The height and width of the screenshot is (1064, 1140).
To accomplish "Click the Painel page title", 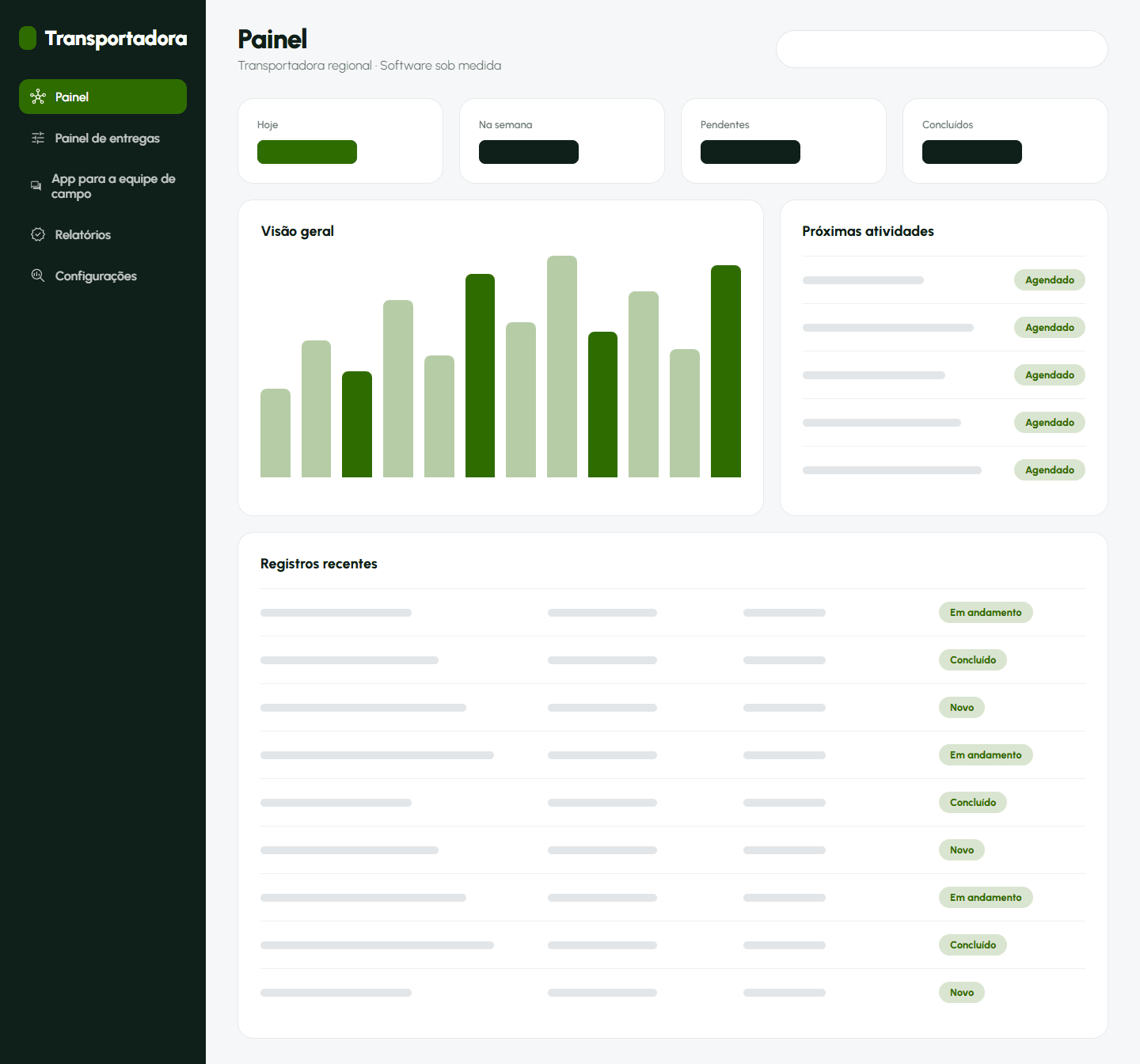I will pyautogui.click(x=272, y=39).
